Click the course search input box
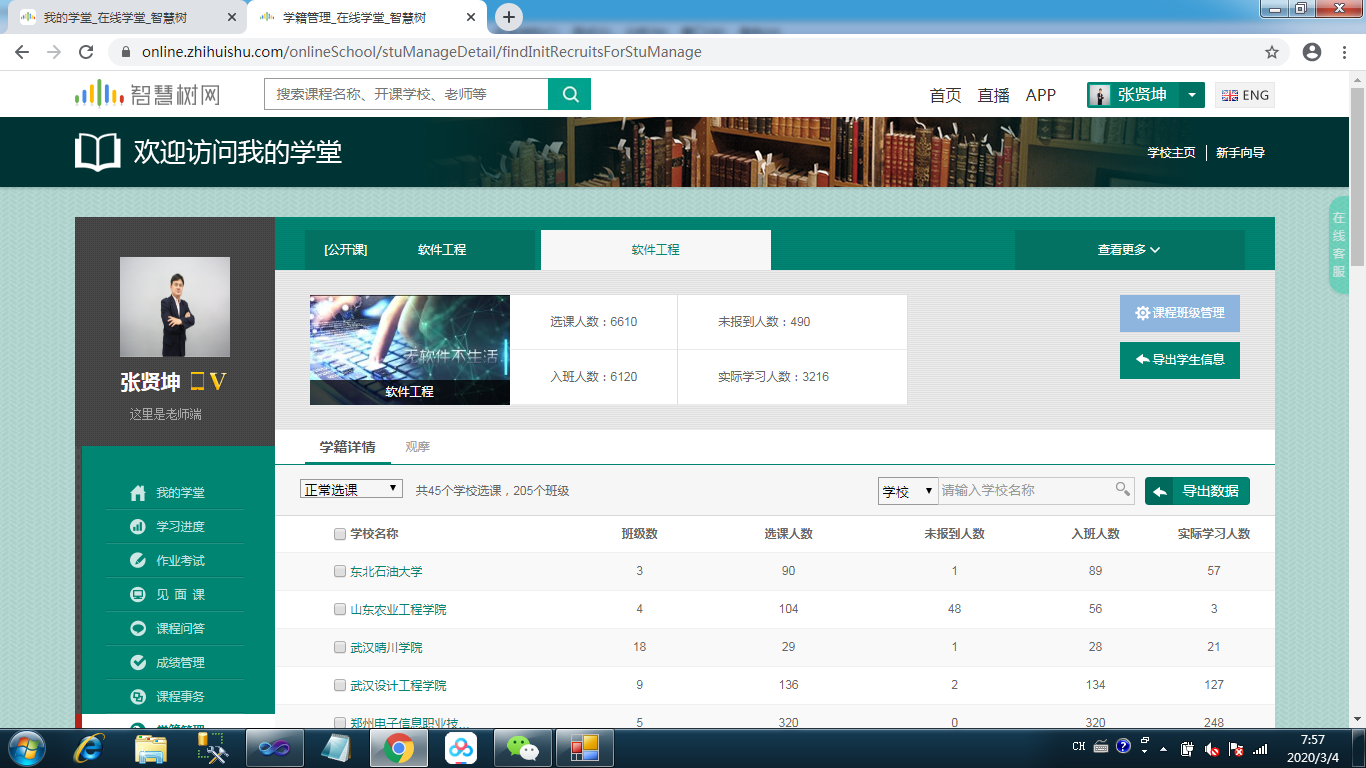The width and height of the screenshot is (1366, 768). pyautogui.click(x=406, y=94)
